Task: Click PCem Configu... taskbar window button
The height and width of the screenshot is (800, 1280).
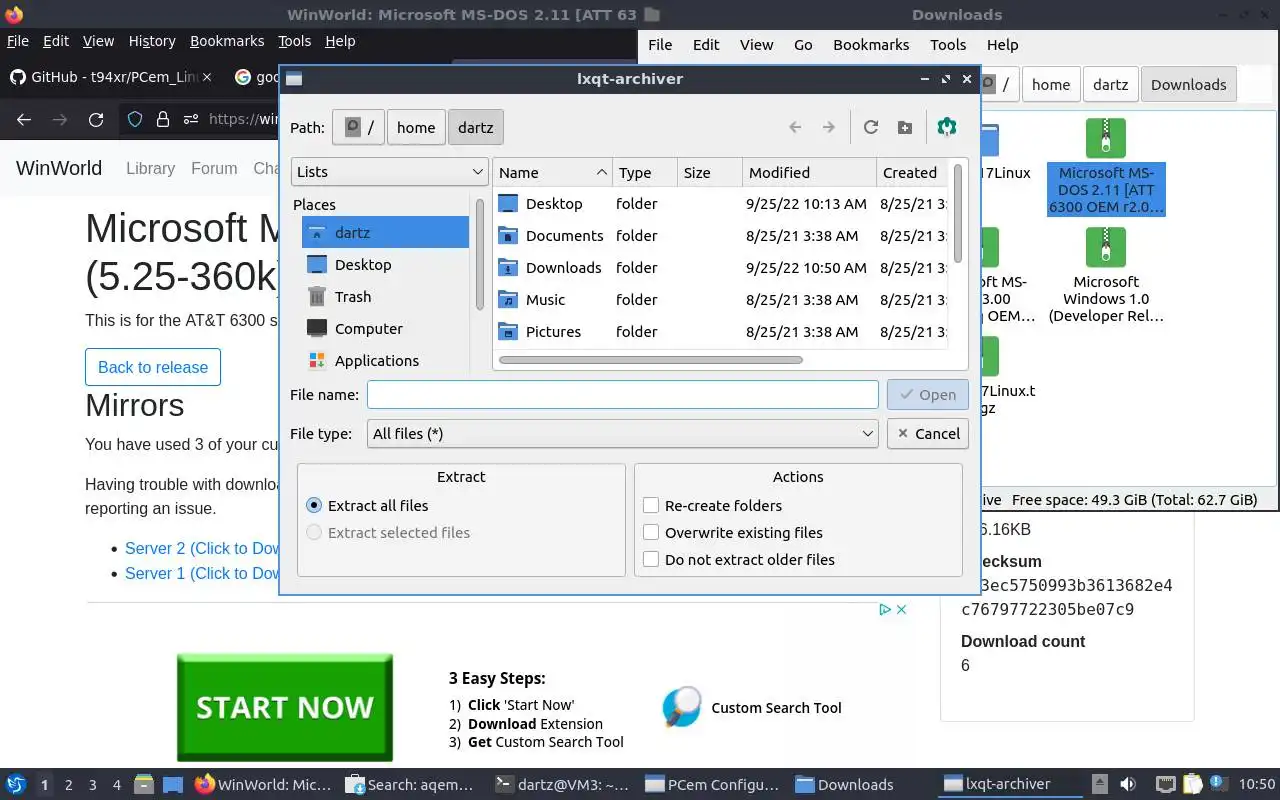Action: pyautogui.click(x=713, y=784)
